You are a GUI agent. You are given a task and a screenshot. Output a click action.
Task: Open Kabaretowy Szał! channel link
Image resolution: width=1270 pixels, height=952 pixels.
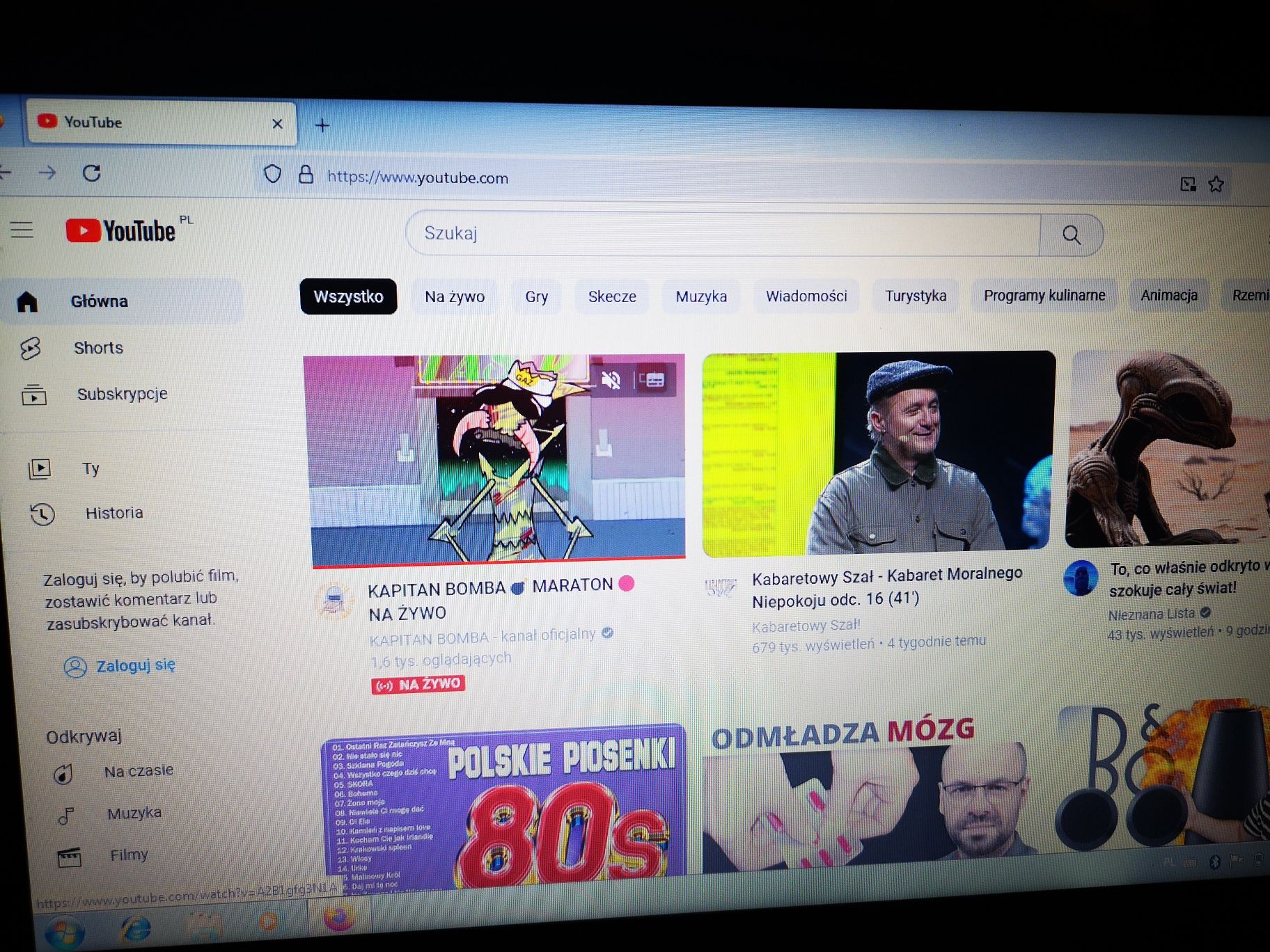coord(806,626)
